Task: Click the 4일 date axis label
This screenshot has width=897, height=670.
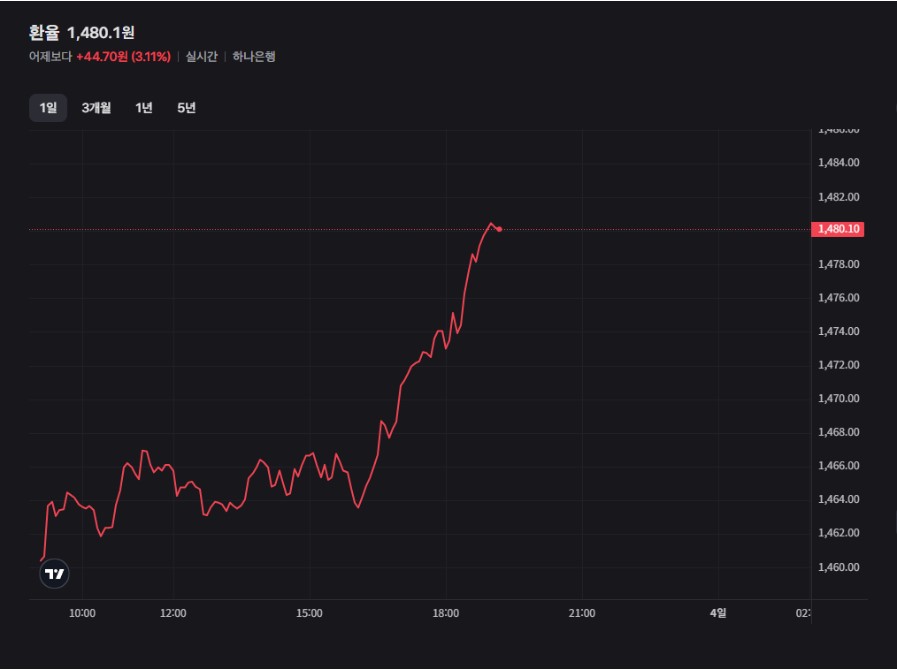Action: click(x=718, y=612)
